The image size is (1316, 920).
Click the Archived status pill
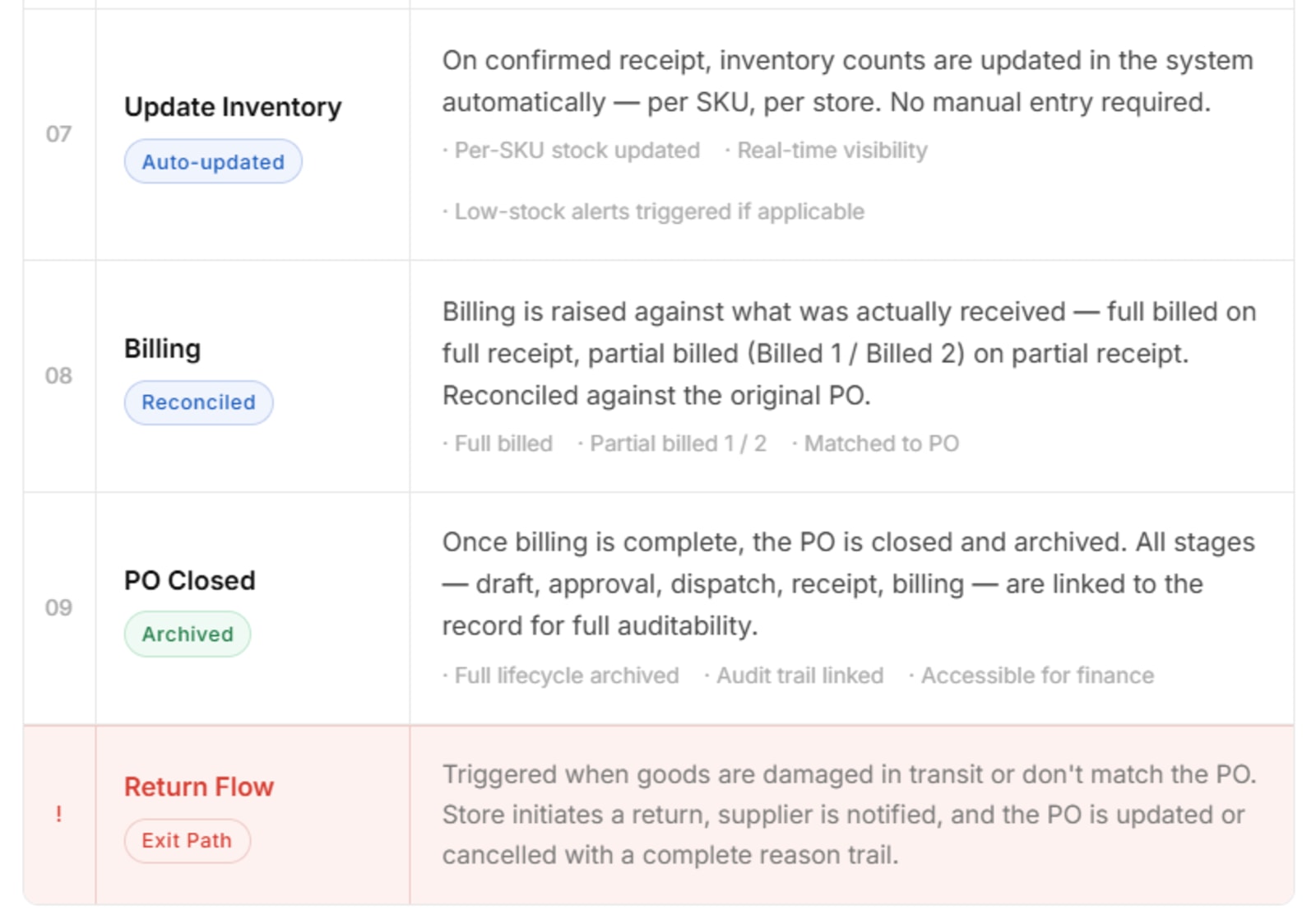pyautogui.click(x=188, y=634)
